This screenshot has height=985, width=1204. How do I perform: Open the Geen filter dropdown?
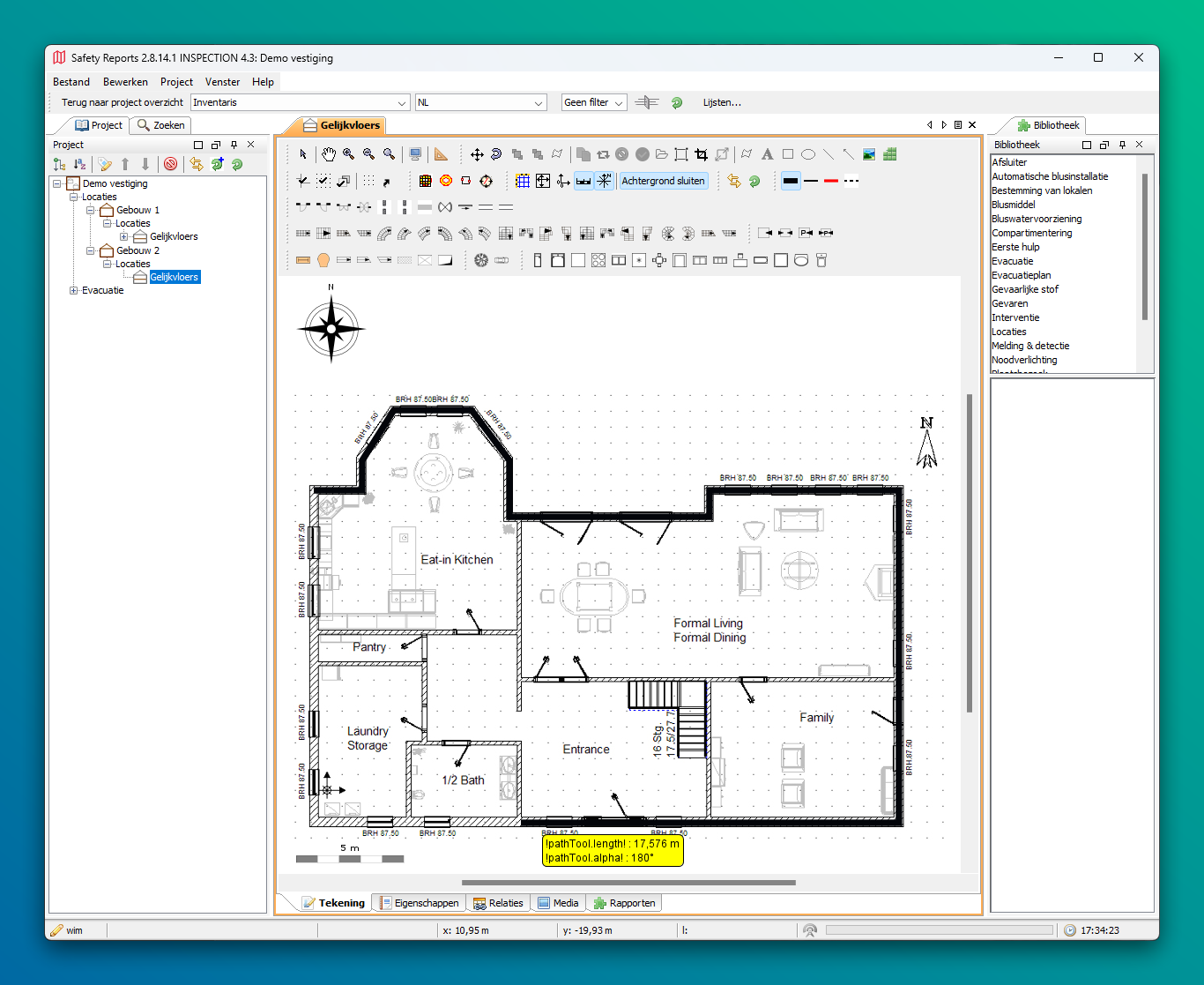[x=594, y=103]
